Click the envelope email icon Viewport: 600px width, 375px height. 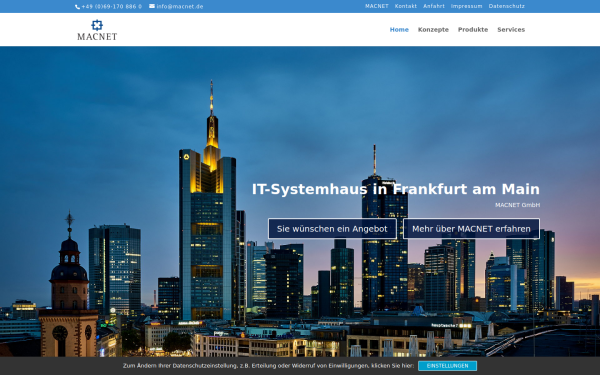tap(152, 6)
